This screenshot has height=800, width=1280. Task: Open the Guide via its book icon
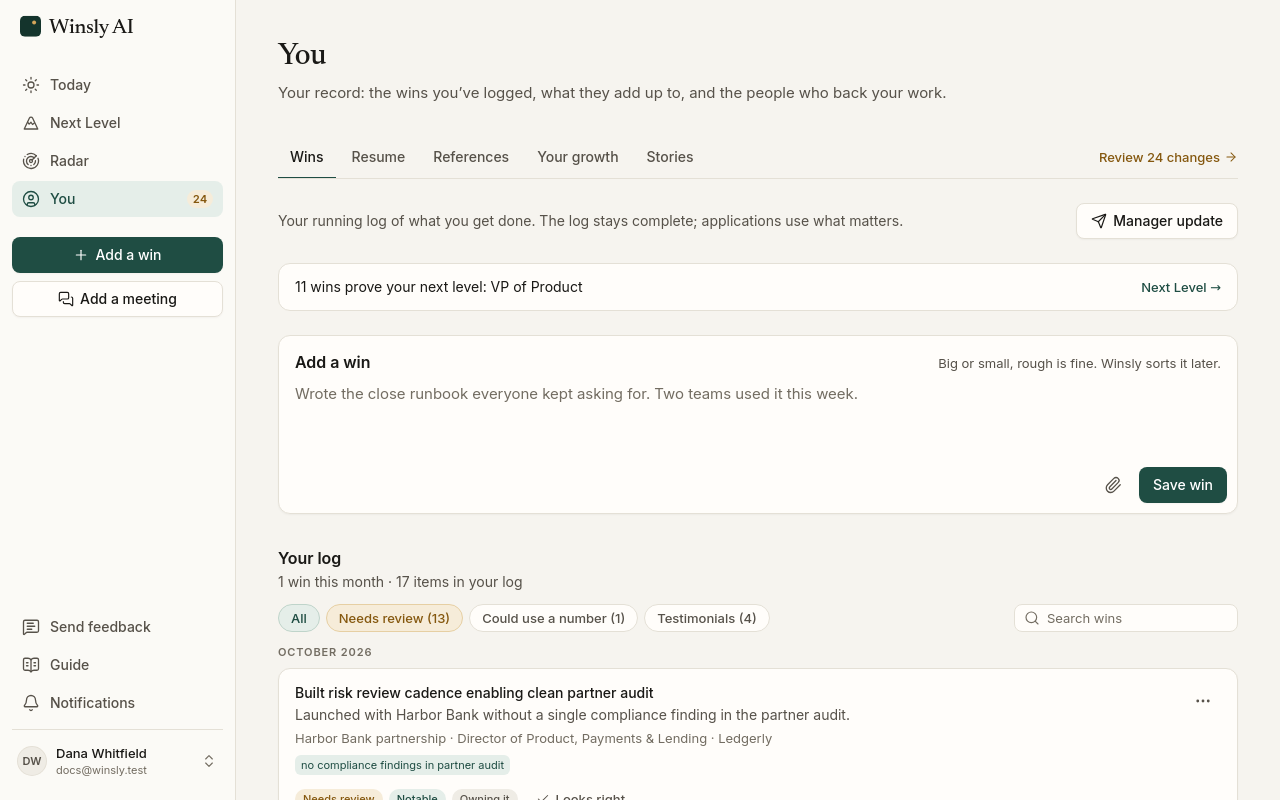(31, 665)
